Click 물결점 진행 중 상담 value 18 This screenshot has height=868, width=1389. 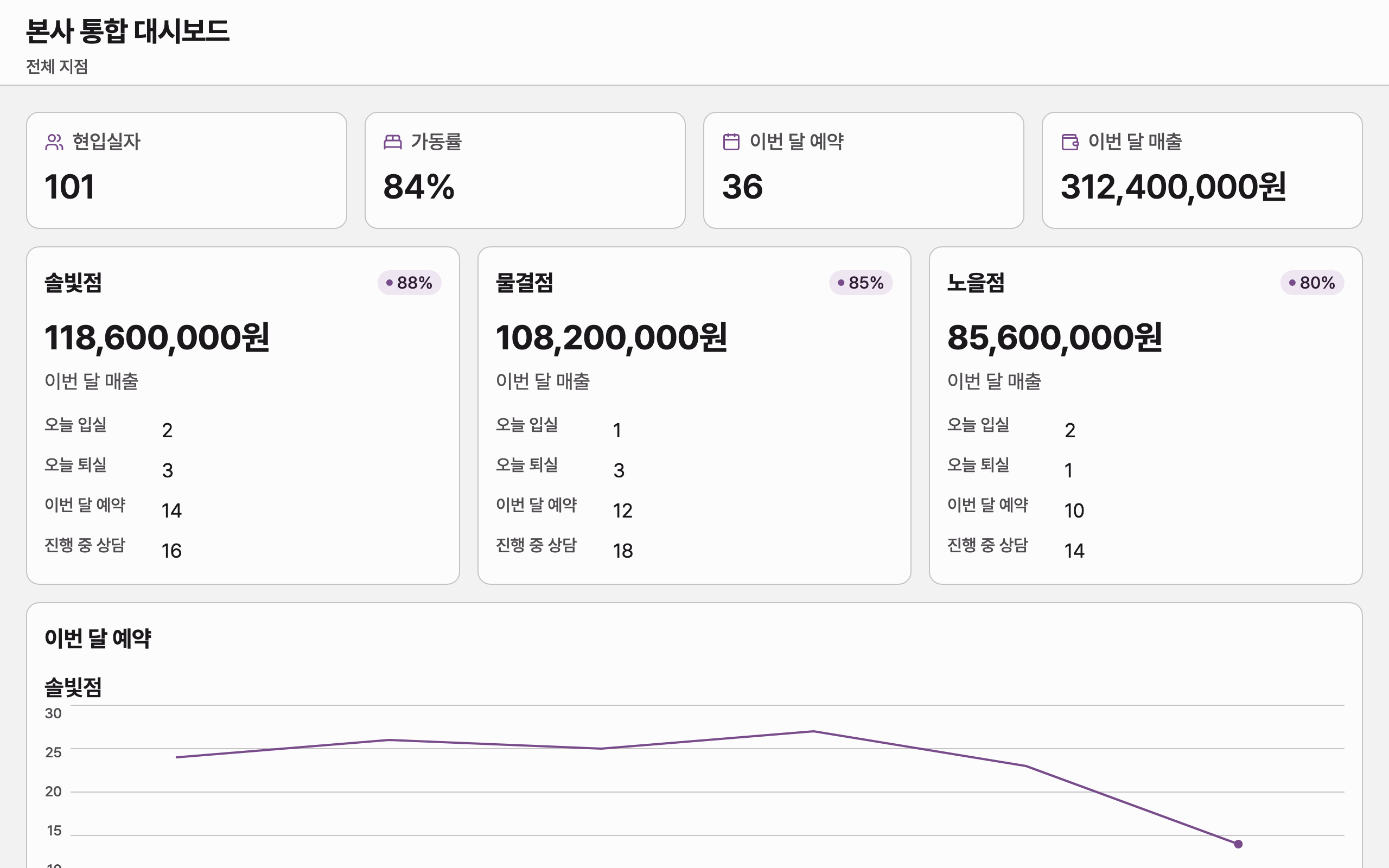[623, 551]
